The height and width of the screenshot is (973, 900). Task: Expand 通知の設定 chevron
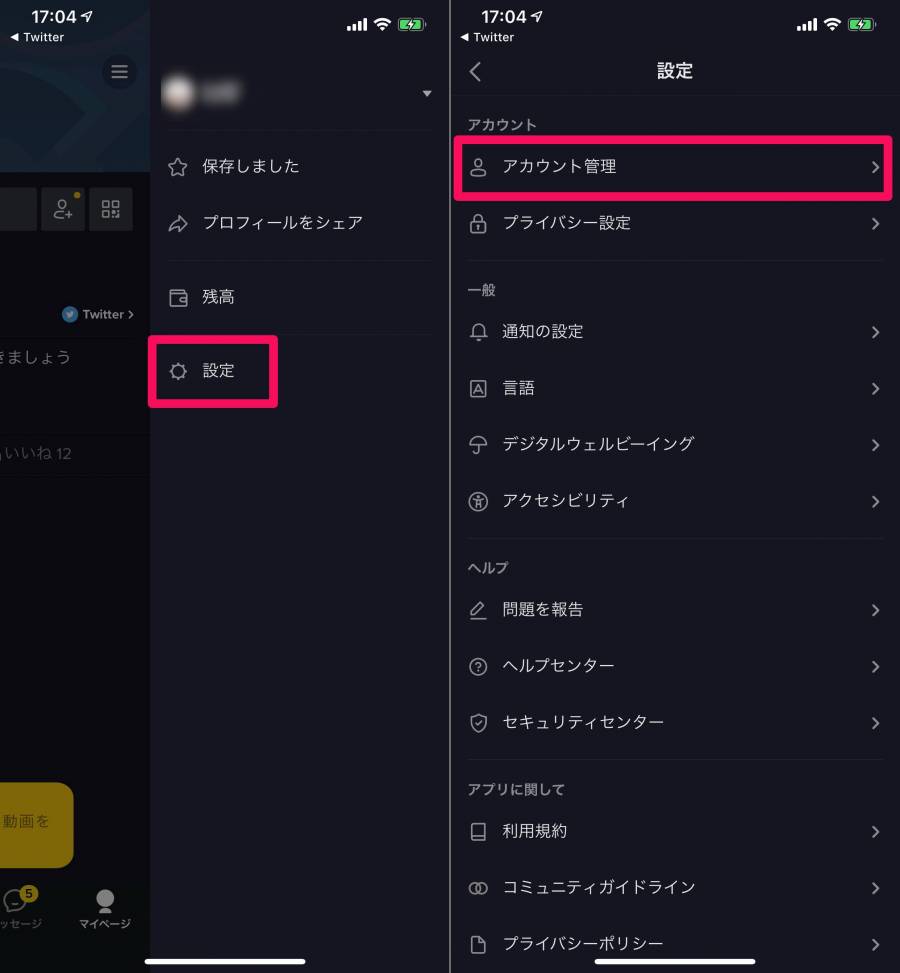point(875,332)
